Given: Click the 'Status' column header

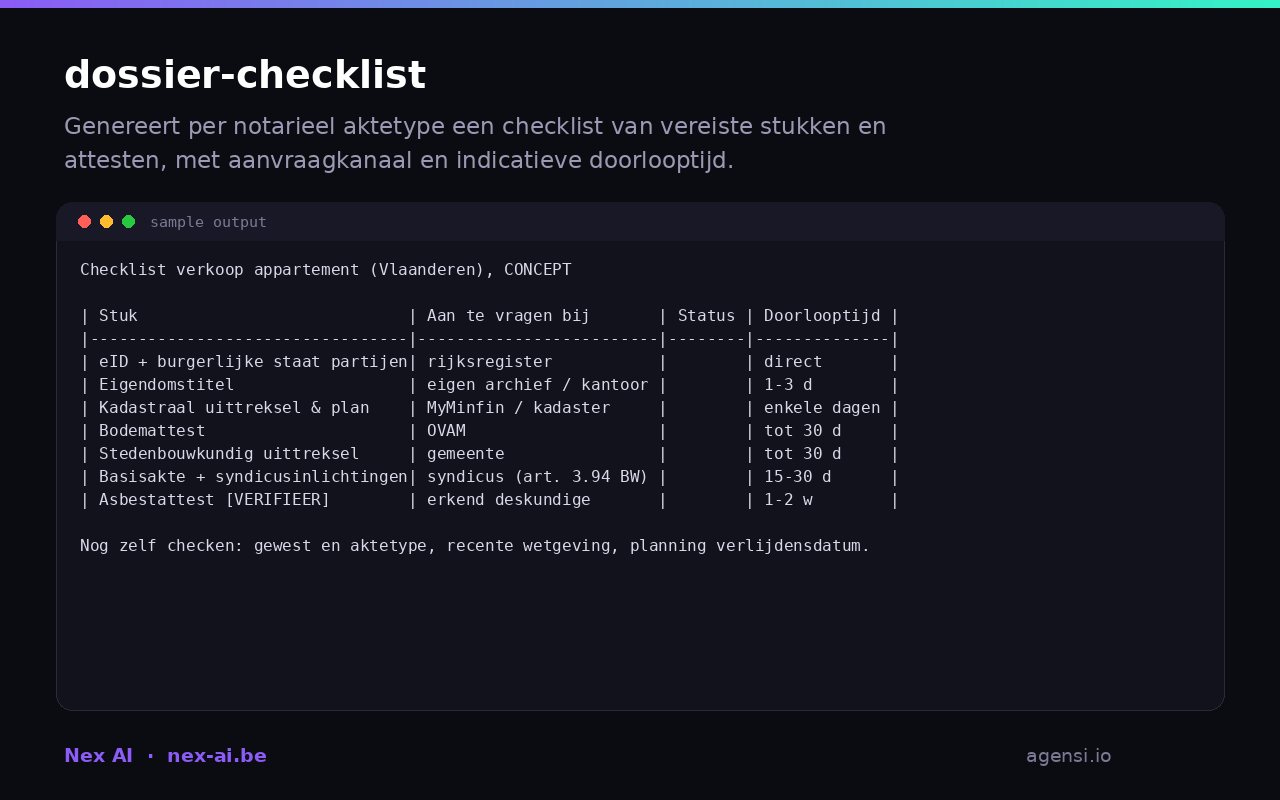Looking at the screenshot, I should tap(706, 316).
